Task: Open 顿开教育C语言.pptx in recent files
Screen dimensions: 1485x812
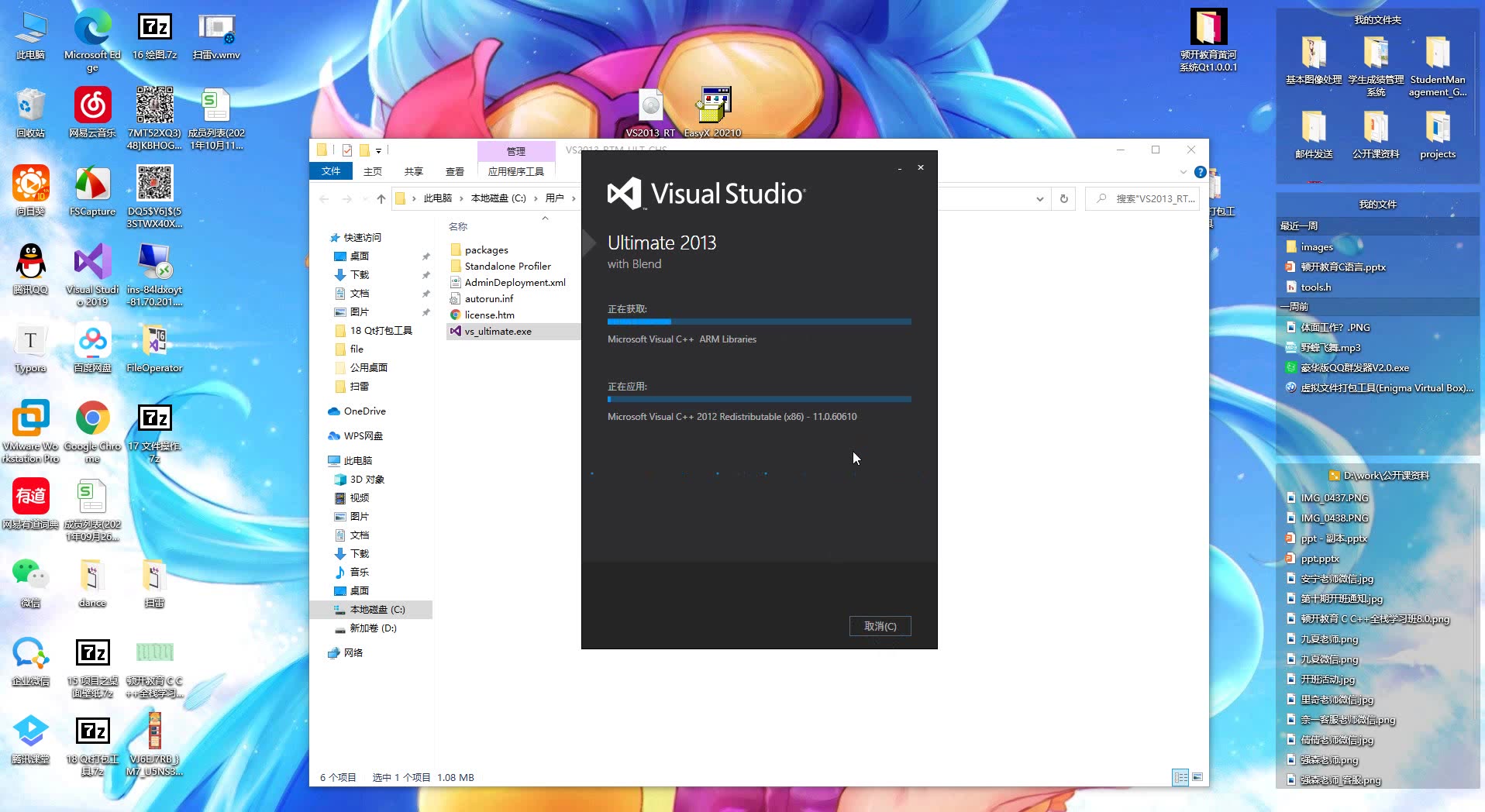Action: (1342, 267)
